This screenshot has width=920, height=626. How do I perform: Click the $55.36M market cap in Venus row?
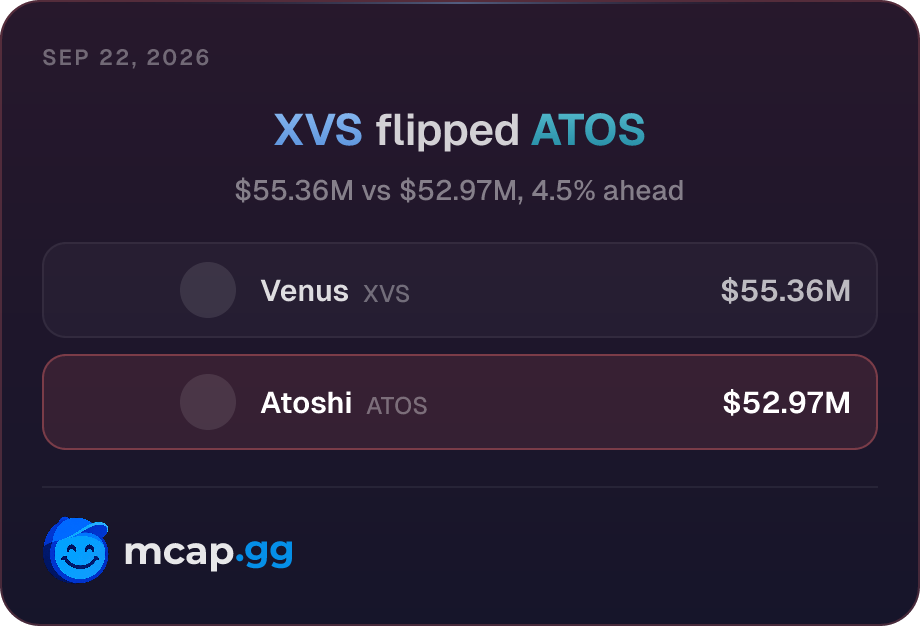[x=786, y=290]
